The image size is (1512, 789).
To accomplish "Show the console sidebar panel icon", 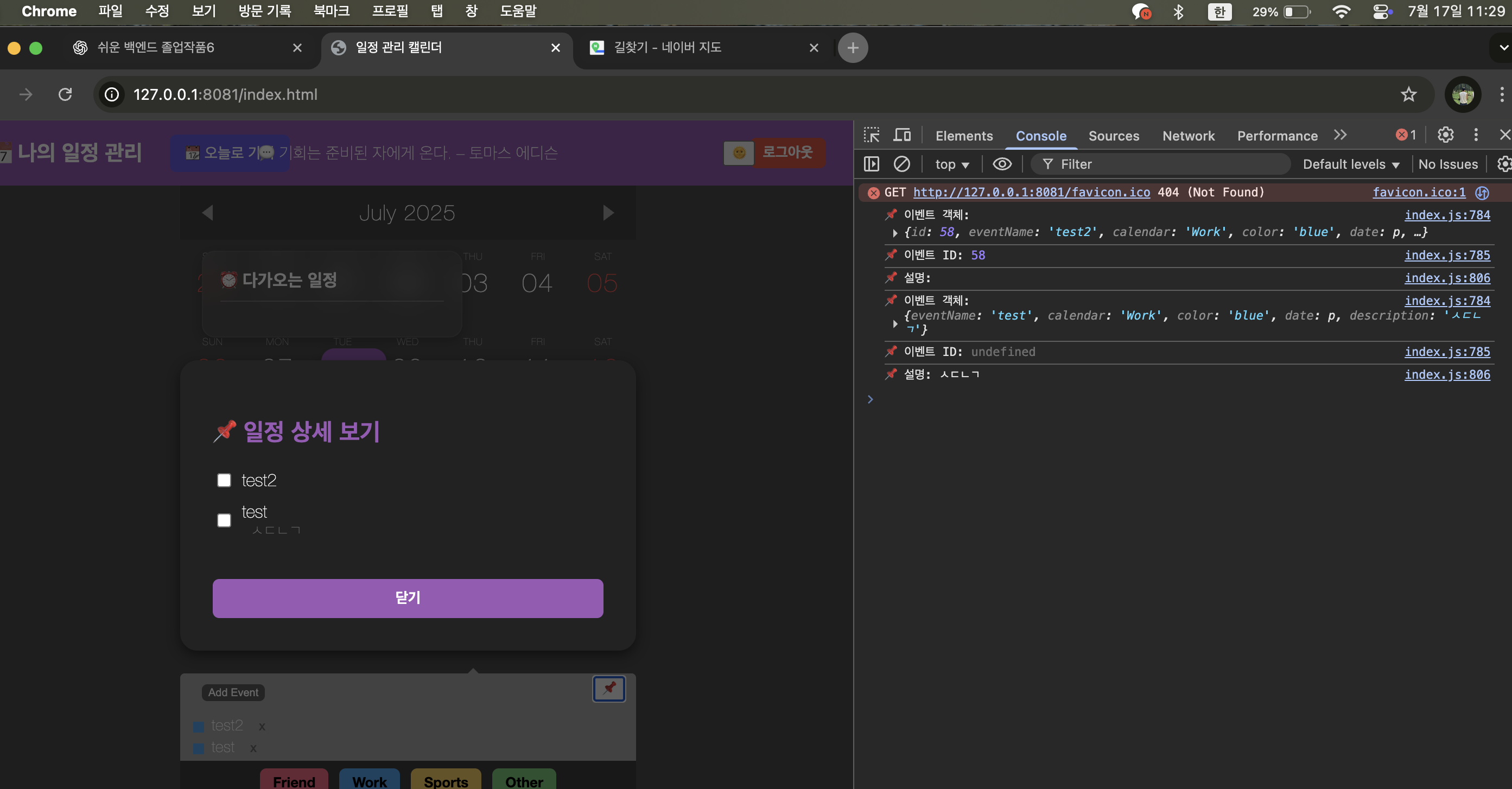I will [872, 164].
